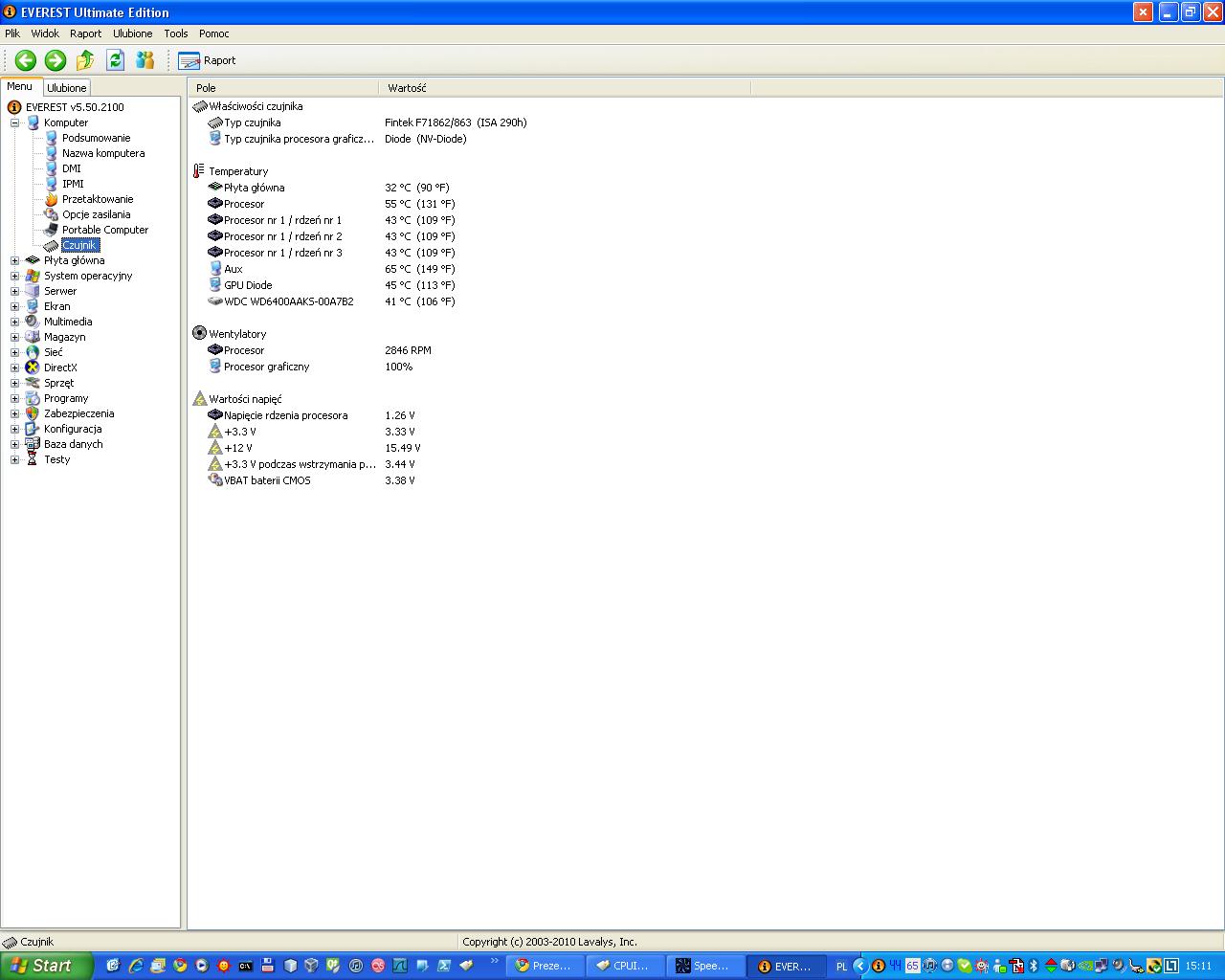Viewport: 1225px width, 980px height.
Task: Select the Testy tree item
Action: 56,459
